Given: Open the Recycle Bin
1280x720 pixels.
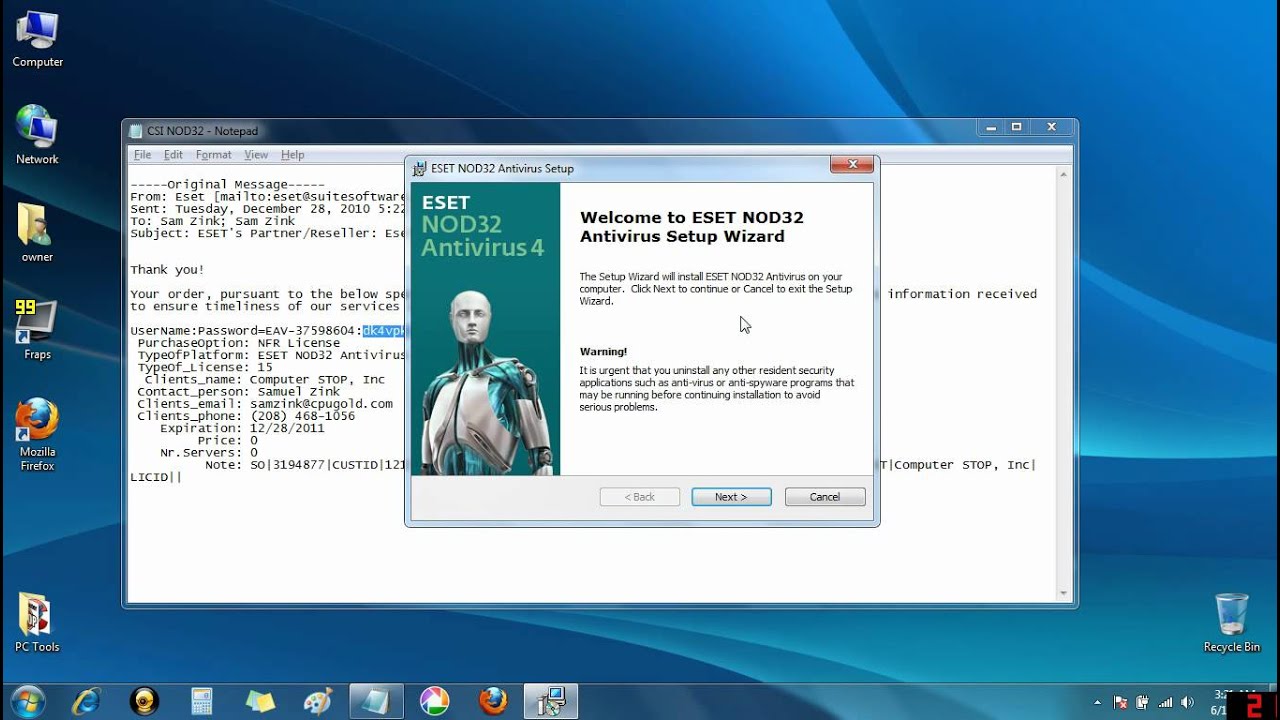Looking at the screenshot, I should pos(1231,623).
